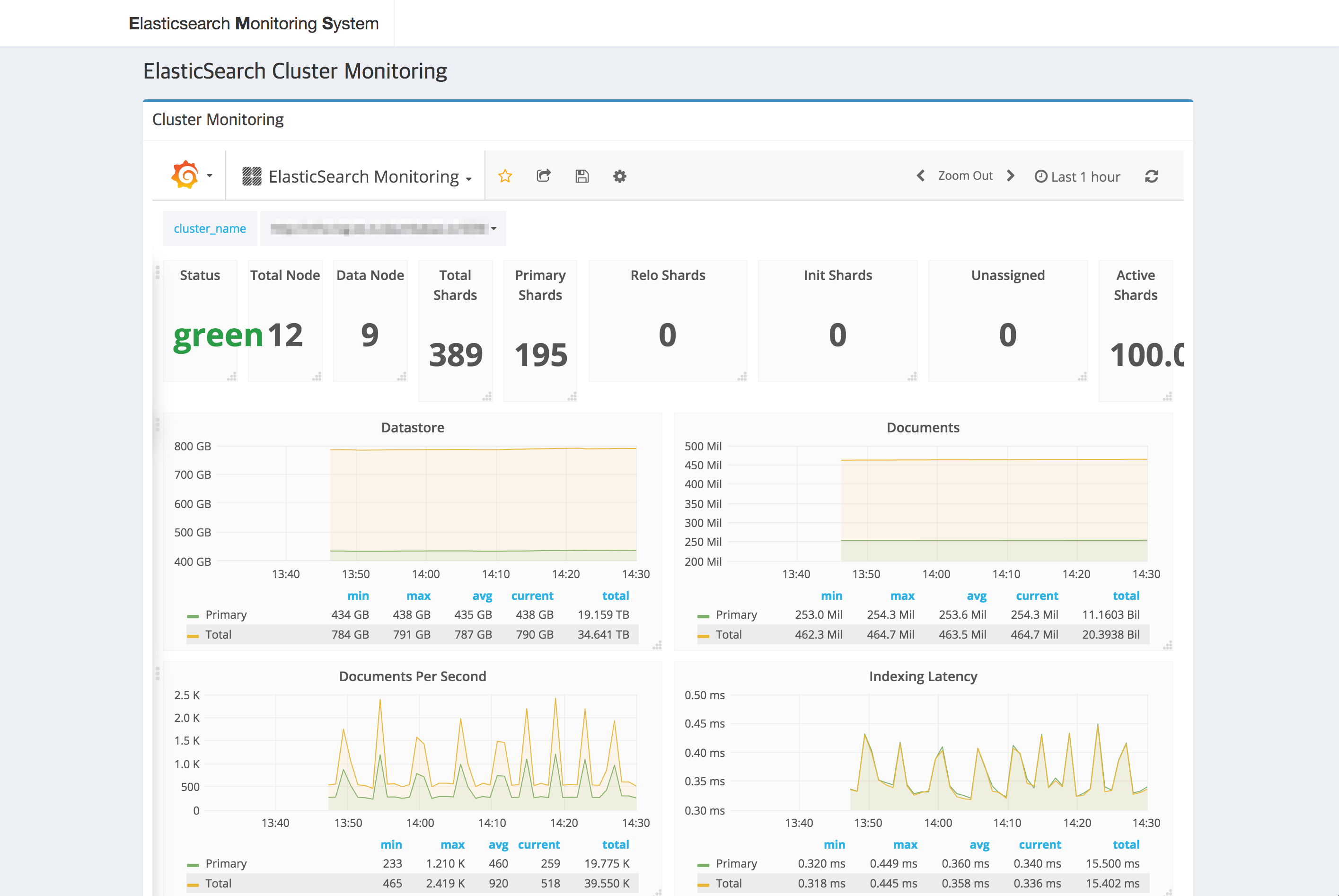
Task: Shift time range forward with right chevron
Action: click(x=1010, y=176)
